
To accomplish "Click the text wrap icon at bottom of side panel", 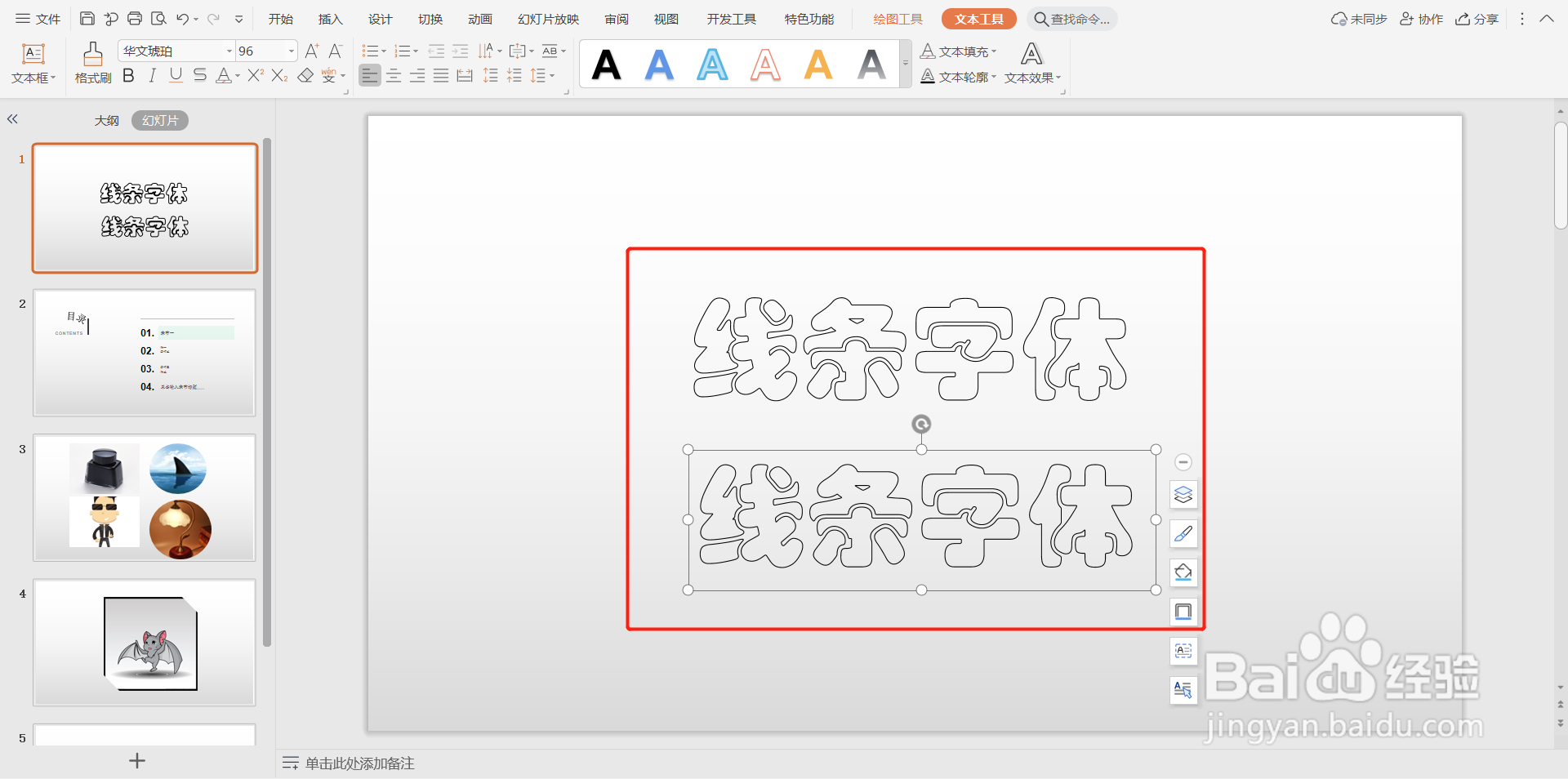I will click(x=1183, y=690).
